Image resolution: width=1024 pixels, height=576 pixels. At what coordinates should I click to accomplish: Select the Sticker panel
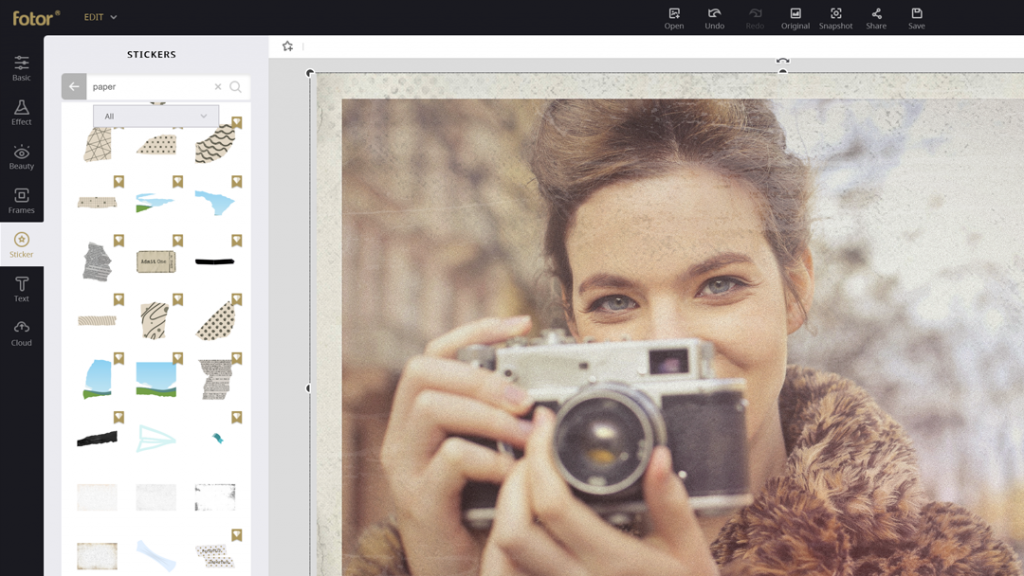coord(22,245)
